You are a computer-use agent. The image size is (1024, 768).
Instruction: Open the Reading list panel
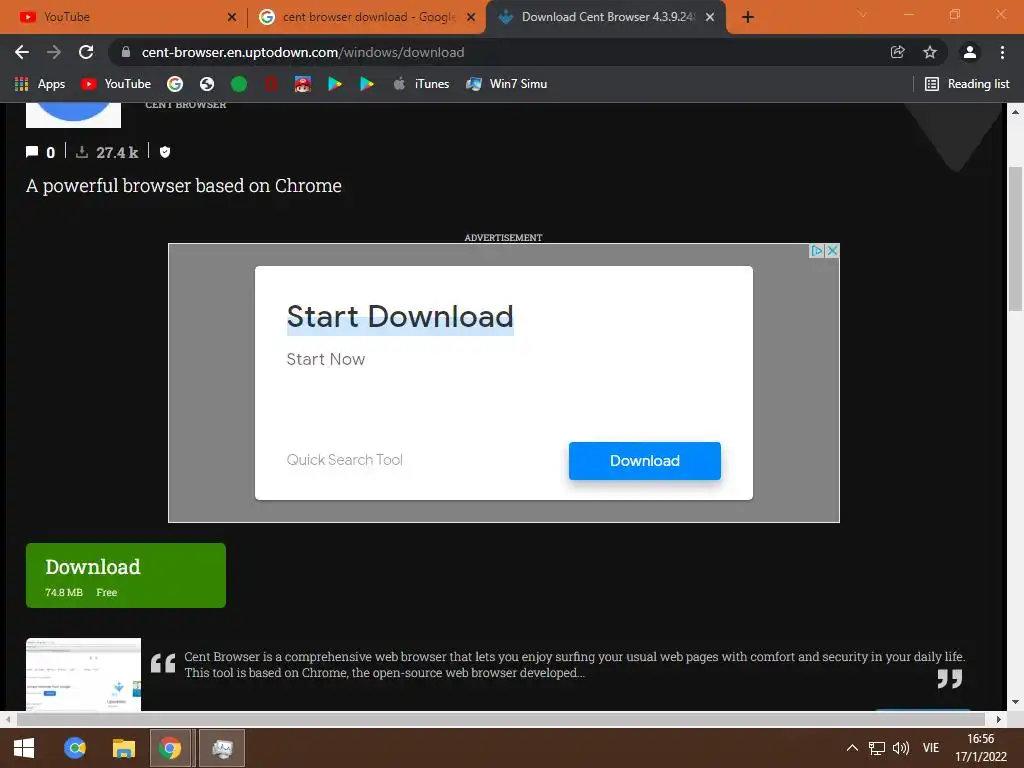pos(967,84)
